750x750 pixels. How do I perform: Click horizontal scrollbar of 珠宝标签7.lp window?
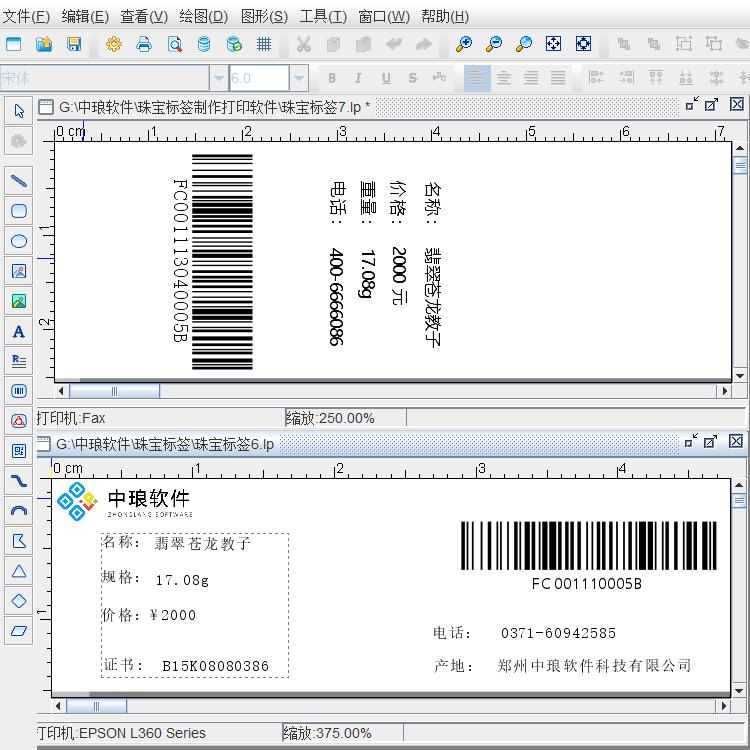tap(400, 391)
